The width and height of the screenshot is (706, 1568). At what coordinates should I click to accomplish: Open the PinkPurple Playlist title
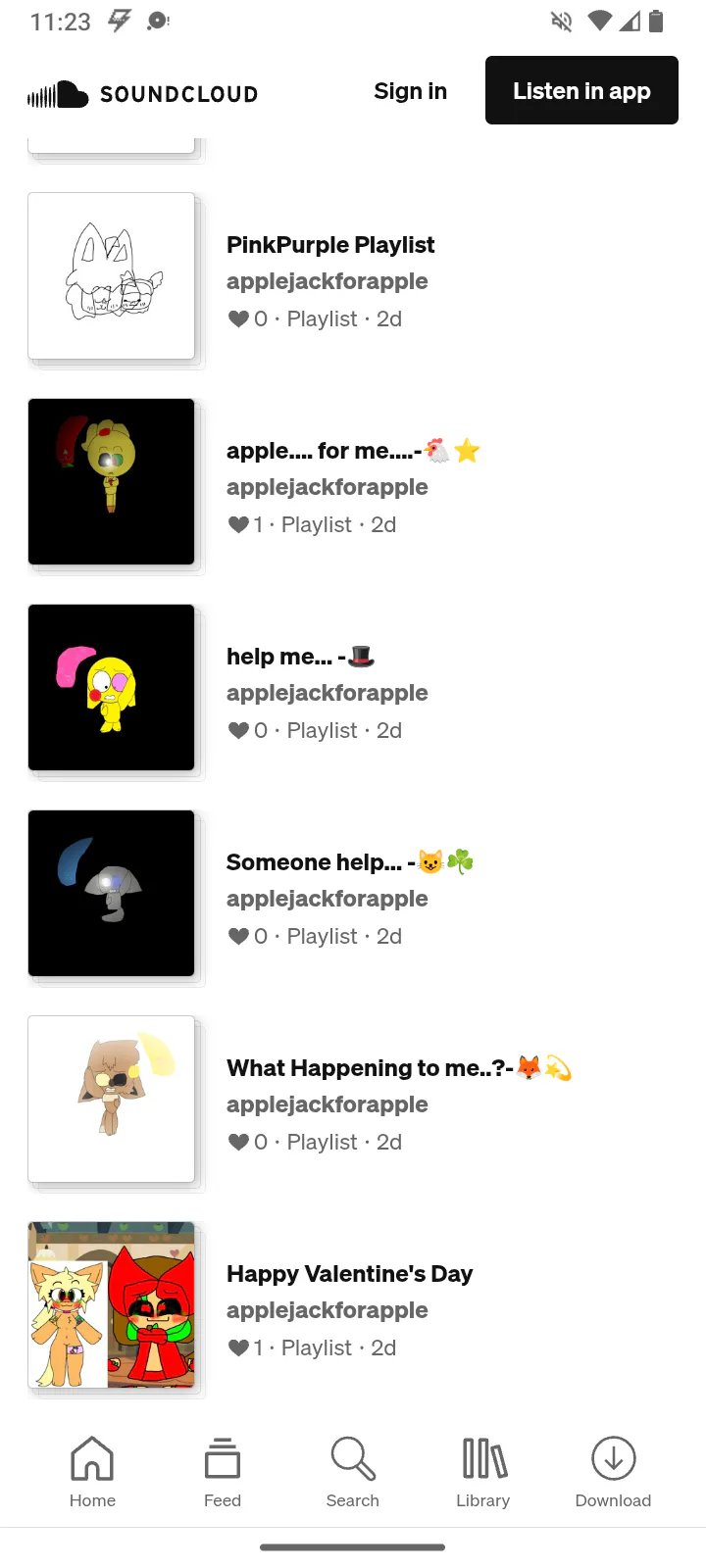[x=330, y=245]
